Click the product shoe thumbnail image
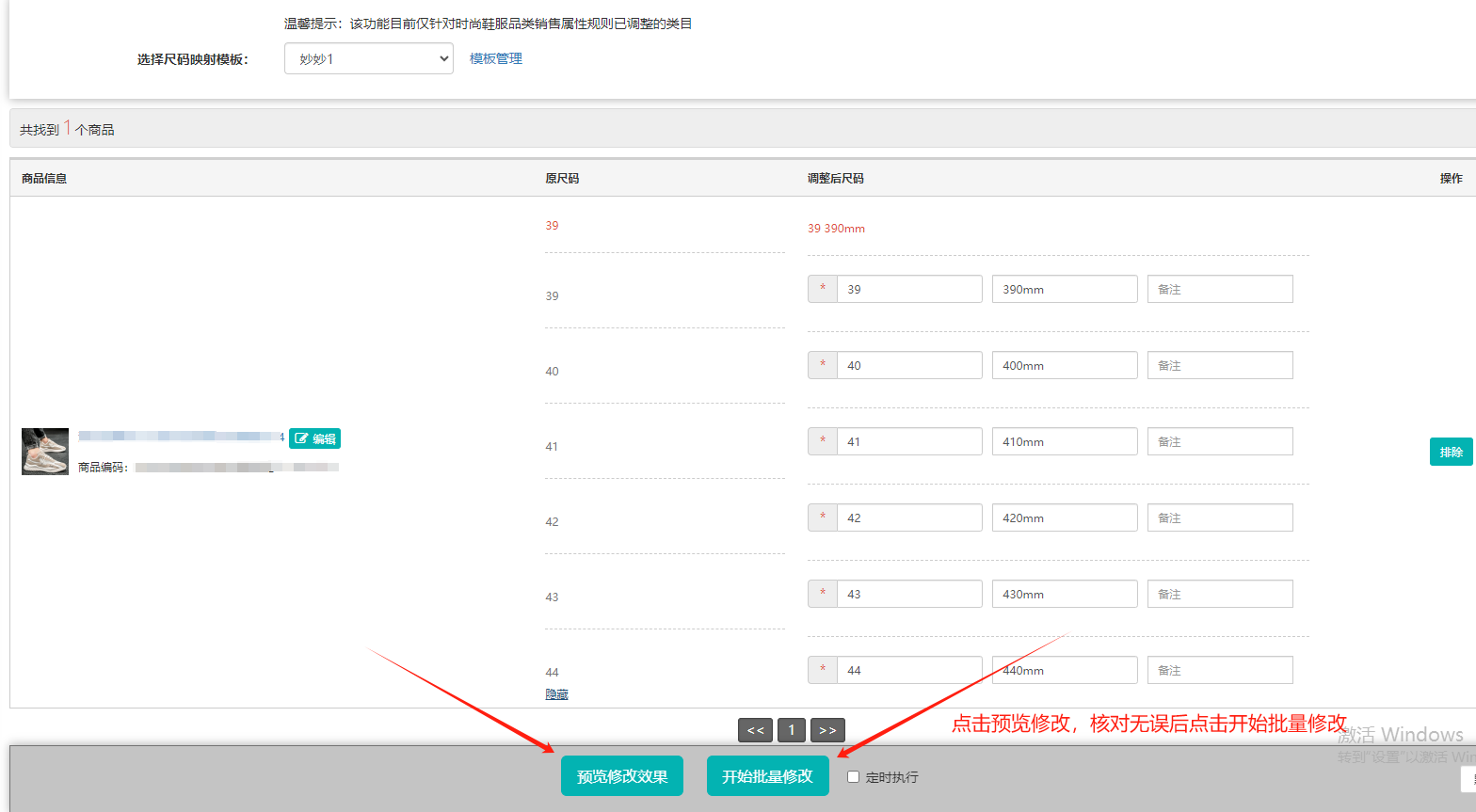1476x812 pixels. 45,452
